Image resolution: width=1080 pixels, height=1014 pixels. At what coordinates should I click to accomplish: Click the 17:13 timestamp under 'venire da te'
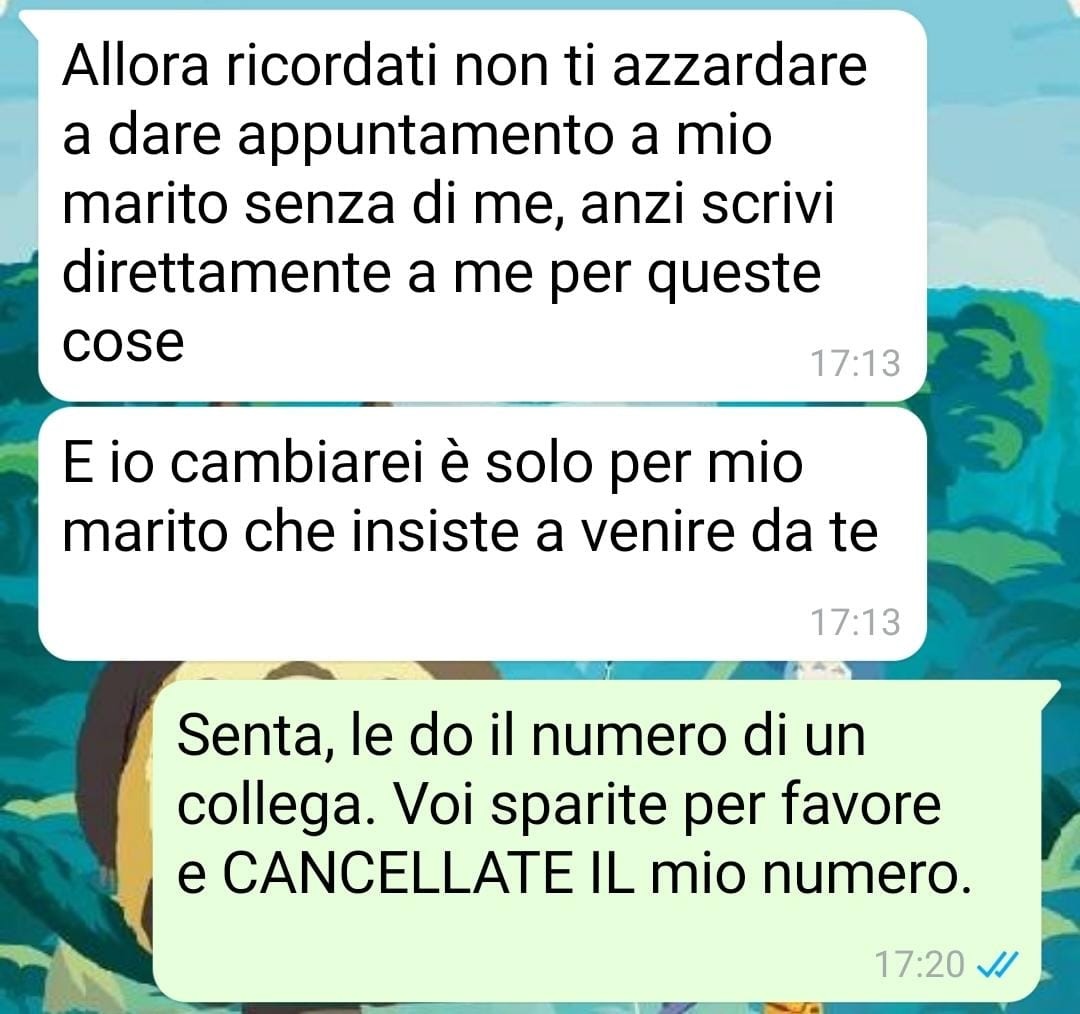(x=855, y=622)
